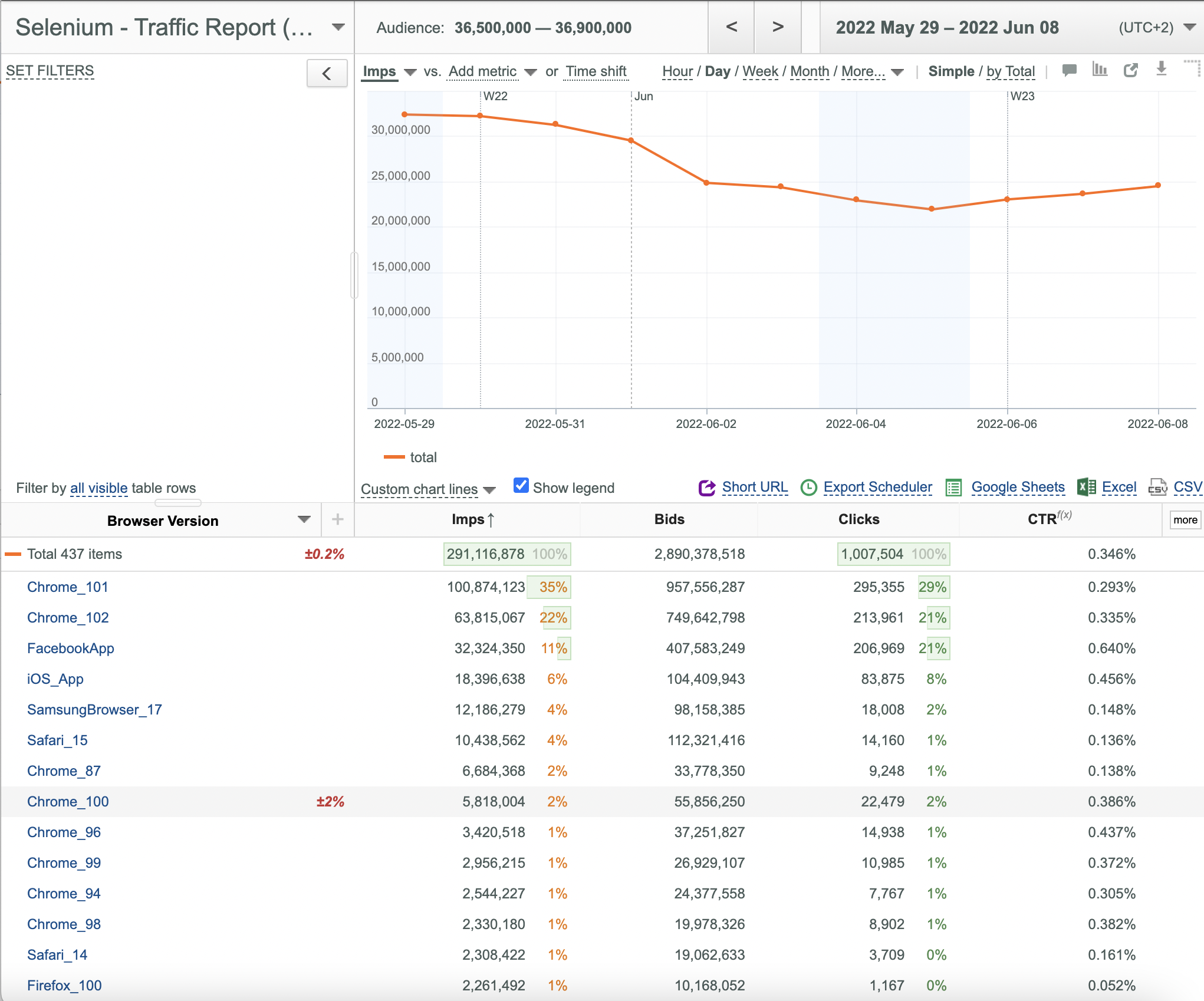Switch chart mode to by Total
This screenshot has width=1204, height=1001.
tap(1011, 71)
